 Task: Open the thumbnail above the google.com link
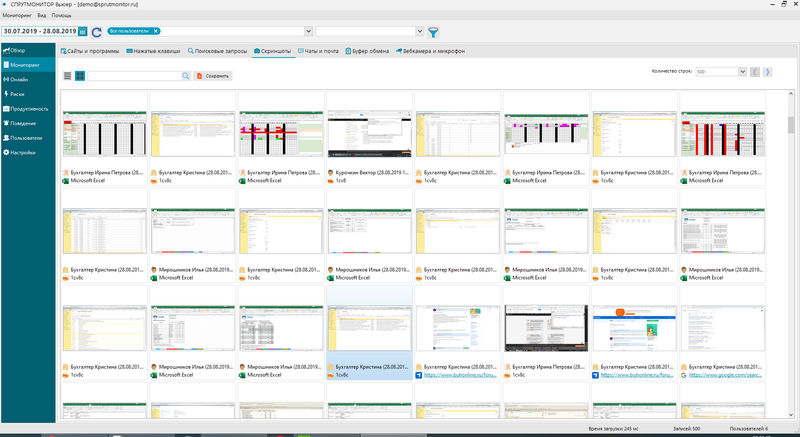click(722, 328)
